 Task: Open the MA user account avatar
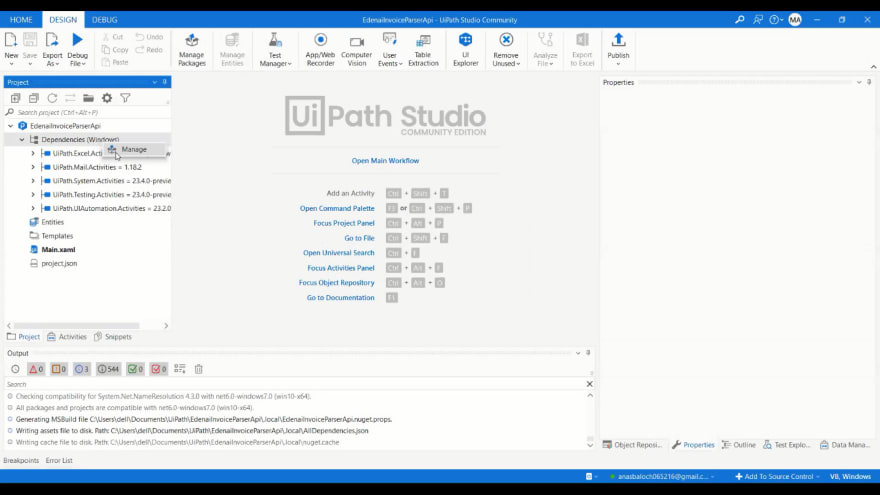coord(795,20)
